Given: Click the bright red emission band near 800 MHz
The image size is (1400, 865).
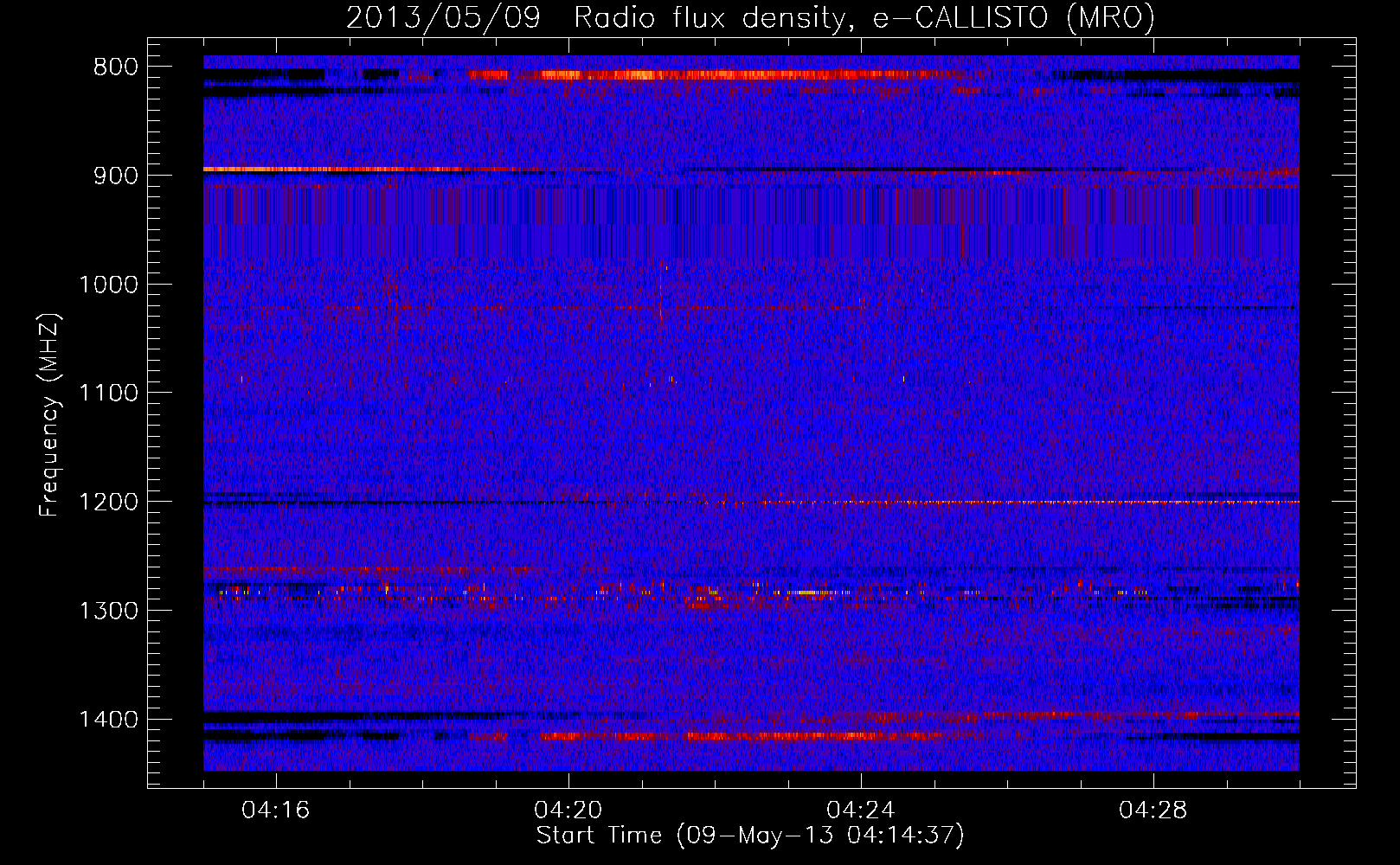Looking at the screenshot, I should 718,74.
